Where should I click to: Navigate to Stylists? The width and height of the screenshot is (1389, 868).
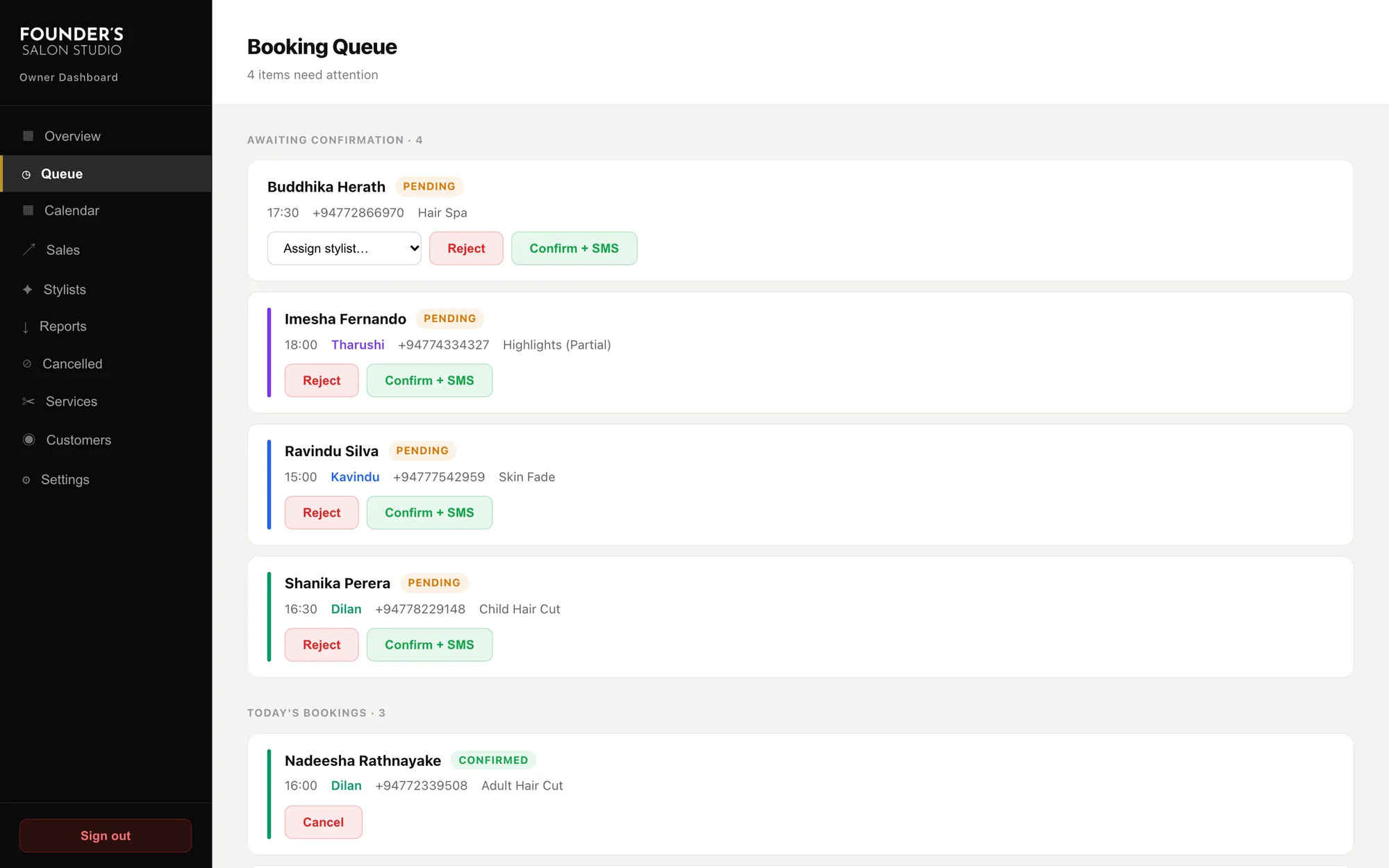106,290
